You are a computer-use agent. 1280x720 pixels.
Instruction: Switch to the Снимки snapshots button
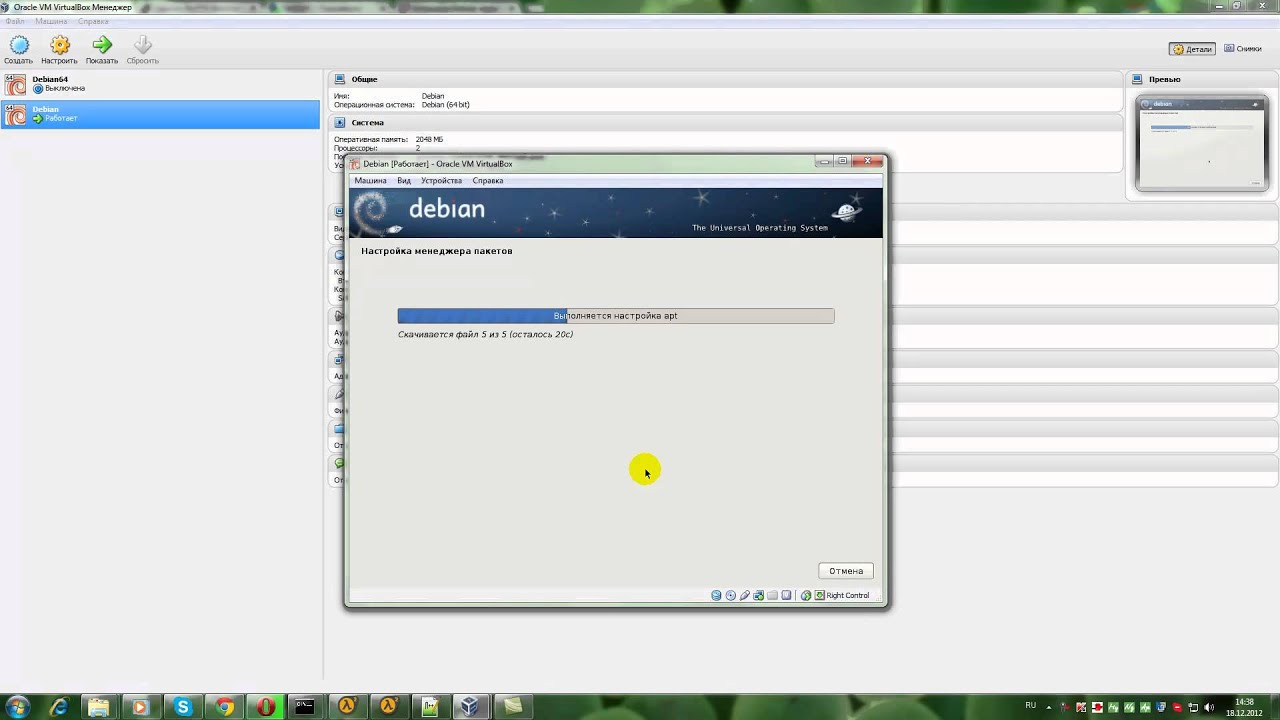[1242, 48]
